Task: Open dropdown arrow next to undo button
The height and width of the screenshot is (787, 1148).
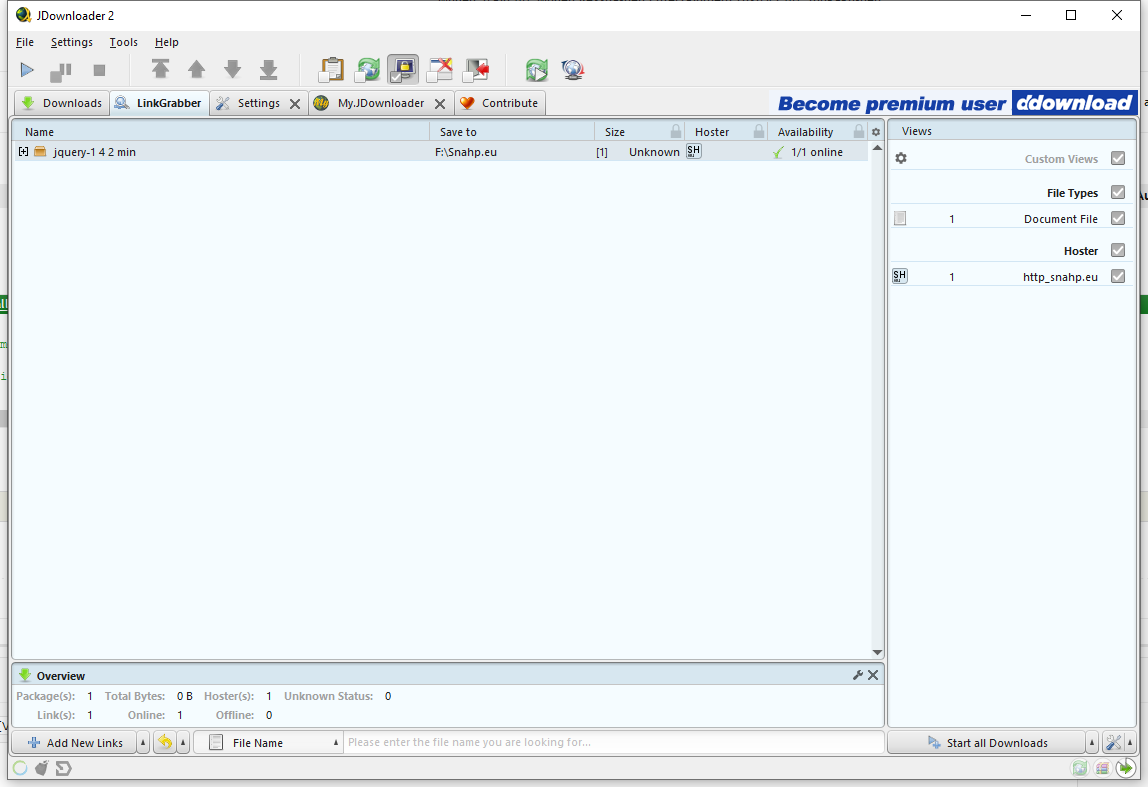Action: click(183, 742)
